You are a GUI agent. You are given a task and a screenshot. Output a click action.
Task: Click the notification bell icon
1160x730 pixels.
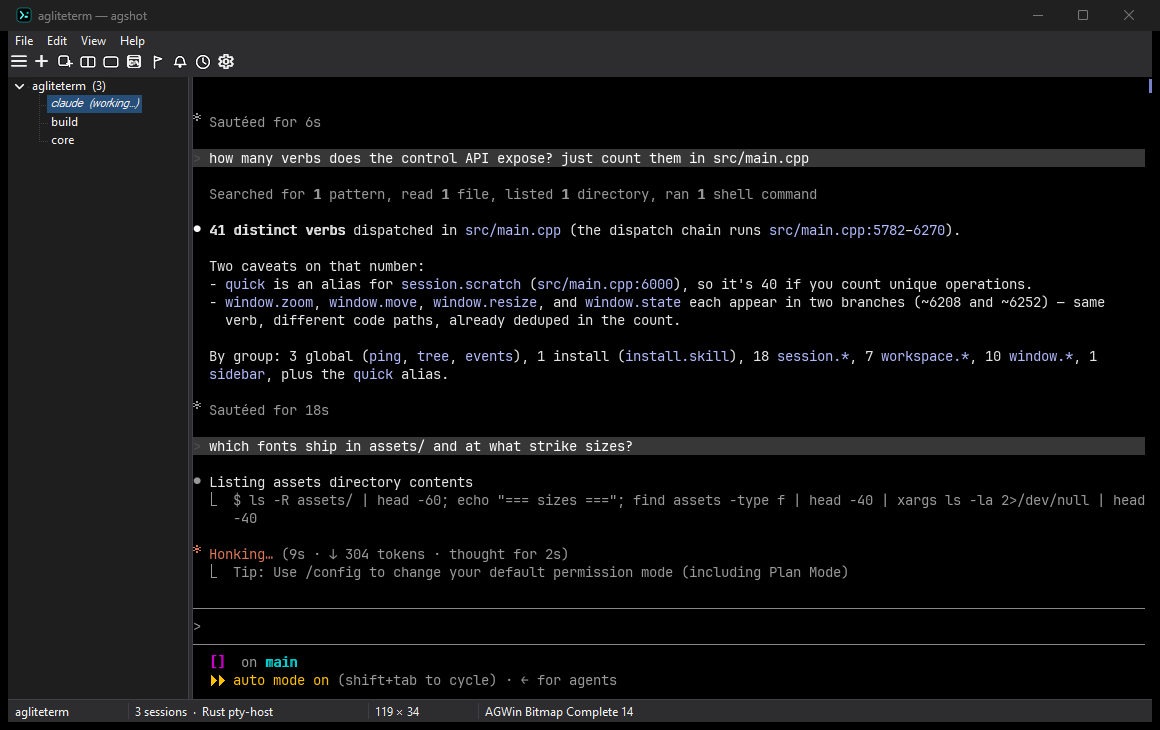[x=180, y=61]
